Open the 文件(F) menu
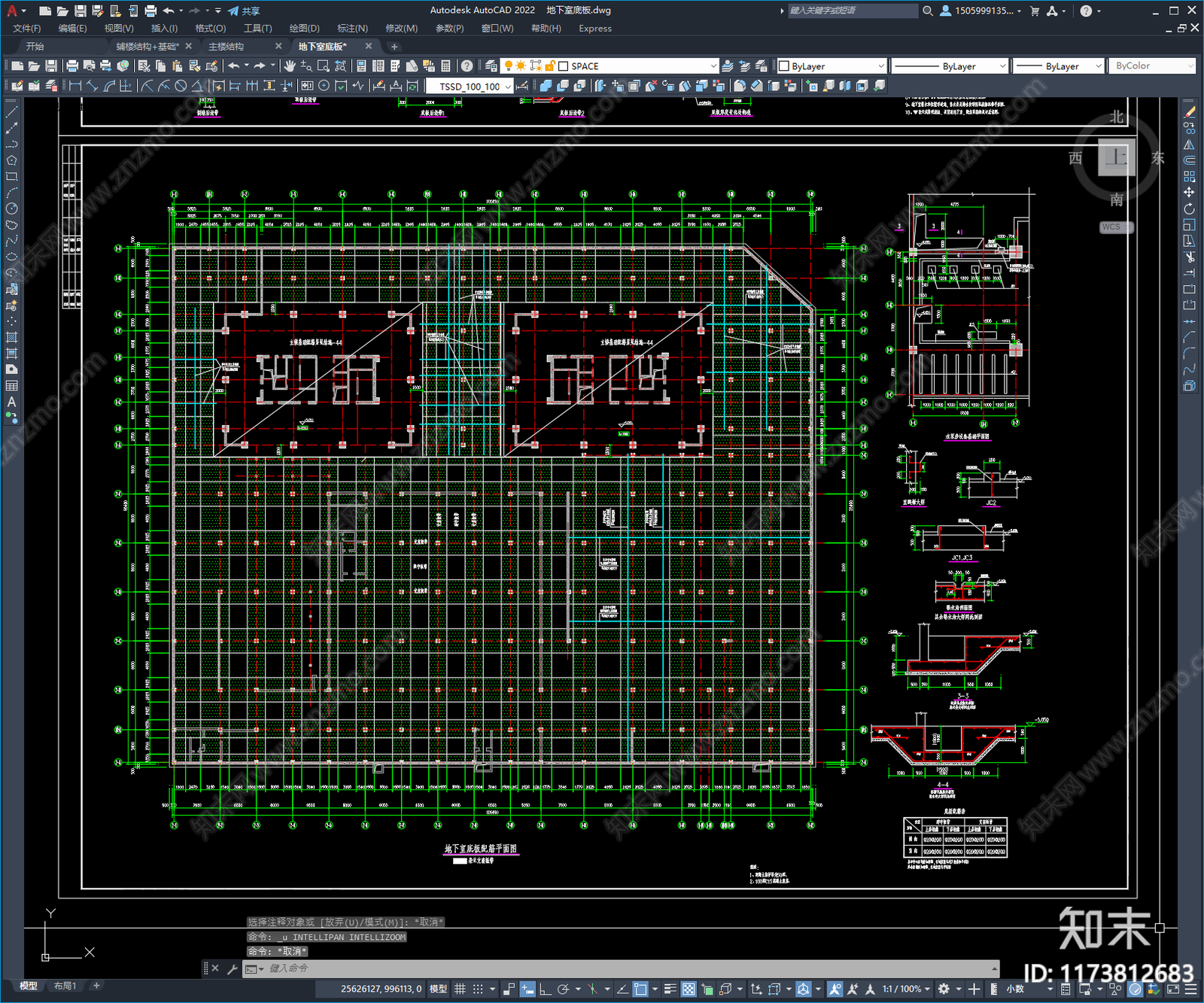The image size is (1204, 1003). click(x=27, y=29)
